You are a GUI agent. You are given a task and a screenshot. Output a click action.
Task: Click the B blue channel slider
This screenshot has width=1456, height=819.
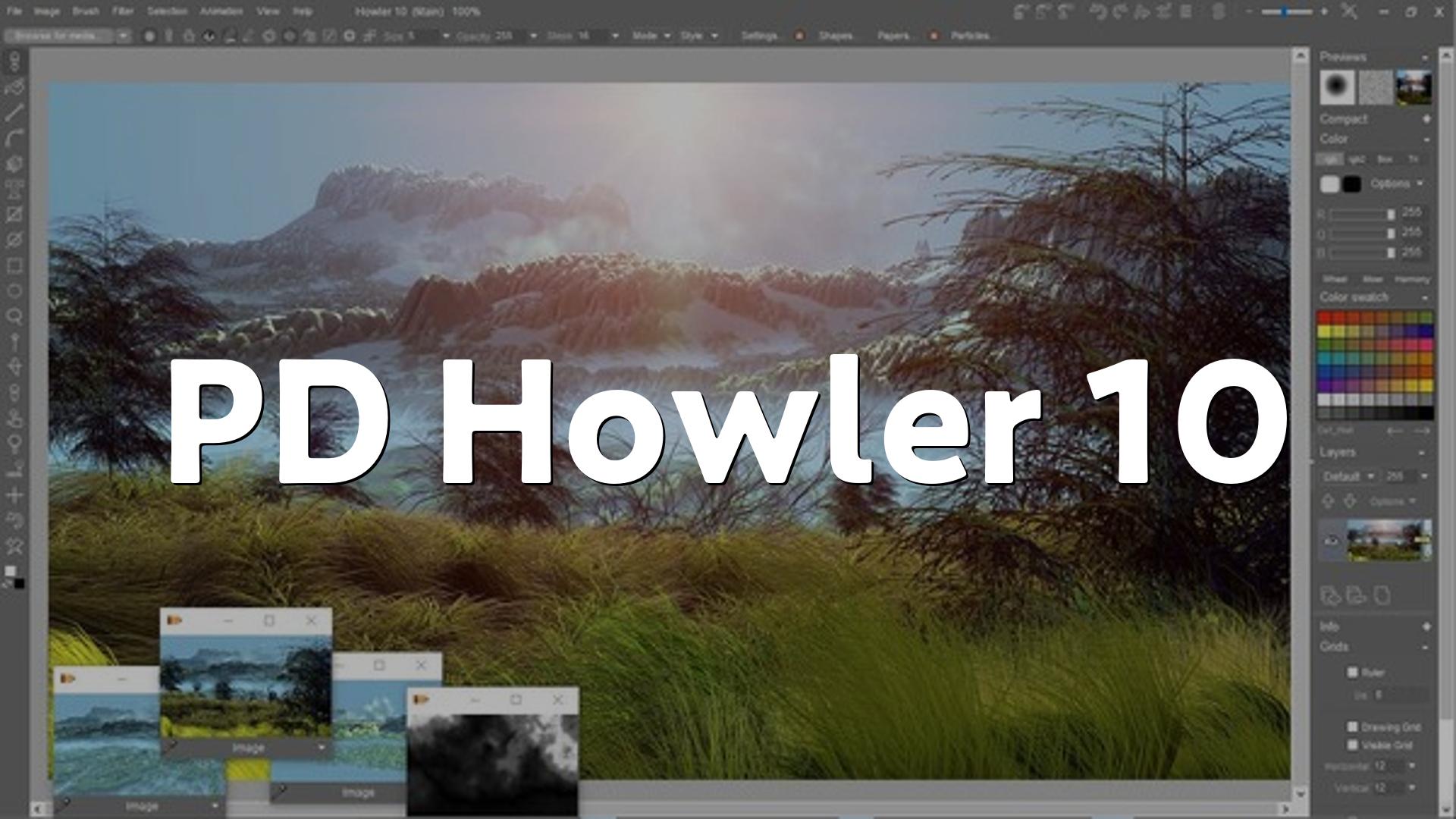pos(1362,253)
